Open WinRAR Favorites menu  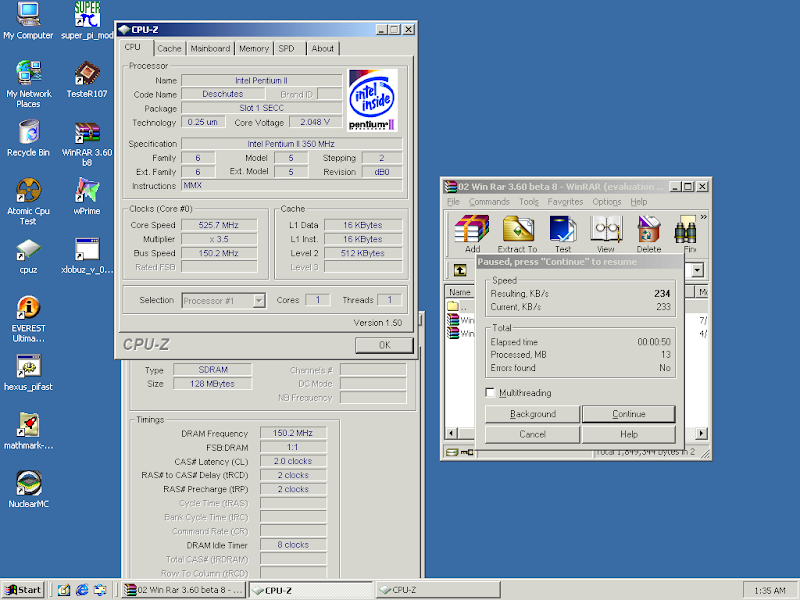pyautogui.click(x=565, y=202)
